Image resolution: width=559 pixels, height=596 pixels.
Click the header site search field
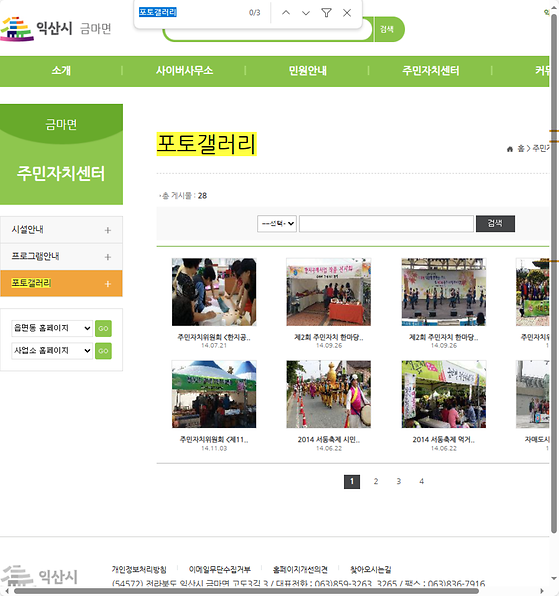pos(268,33)
